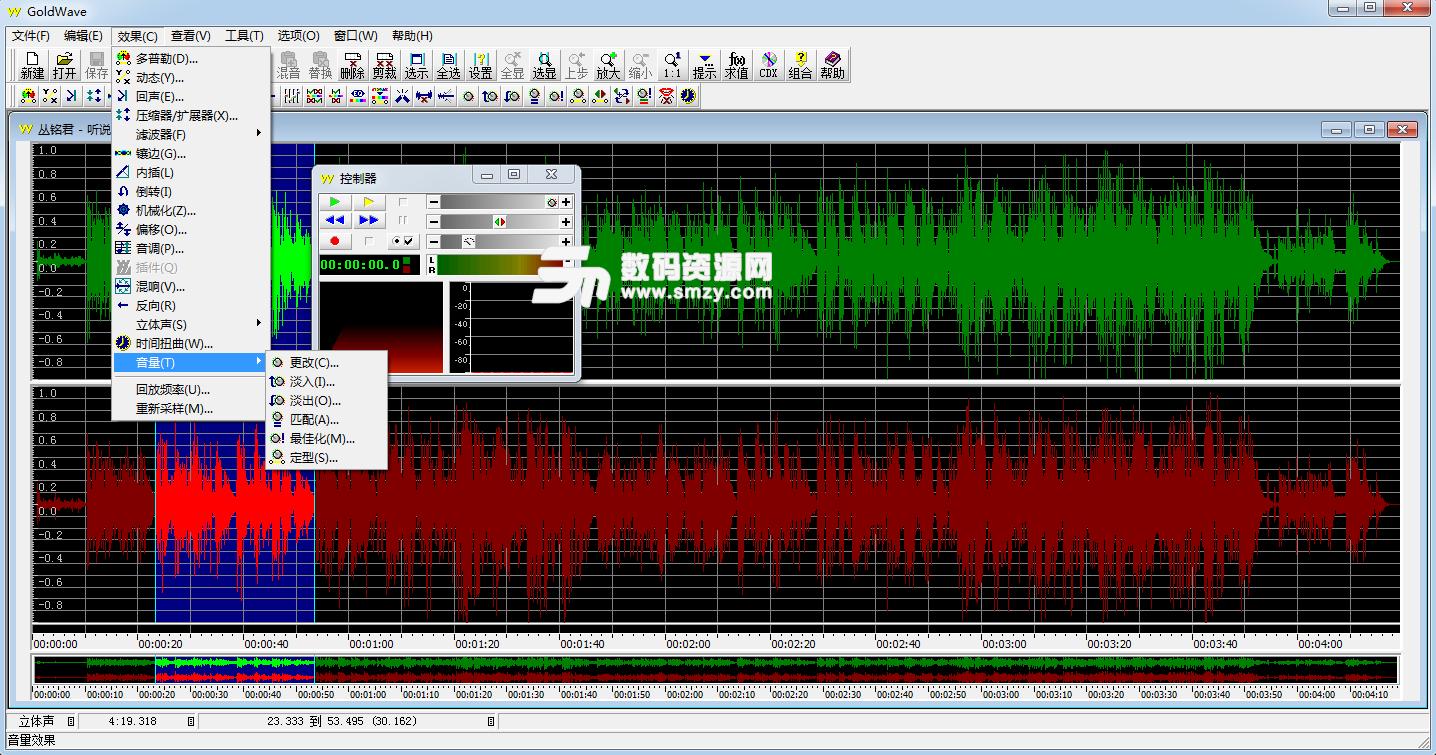The height and width of the screenshot is (755, 1436).
Task: Click the minus button of the balance slider
Action: [434, 221]
